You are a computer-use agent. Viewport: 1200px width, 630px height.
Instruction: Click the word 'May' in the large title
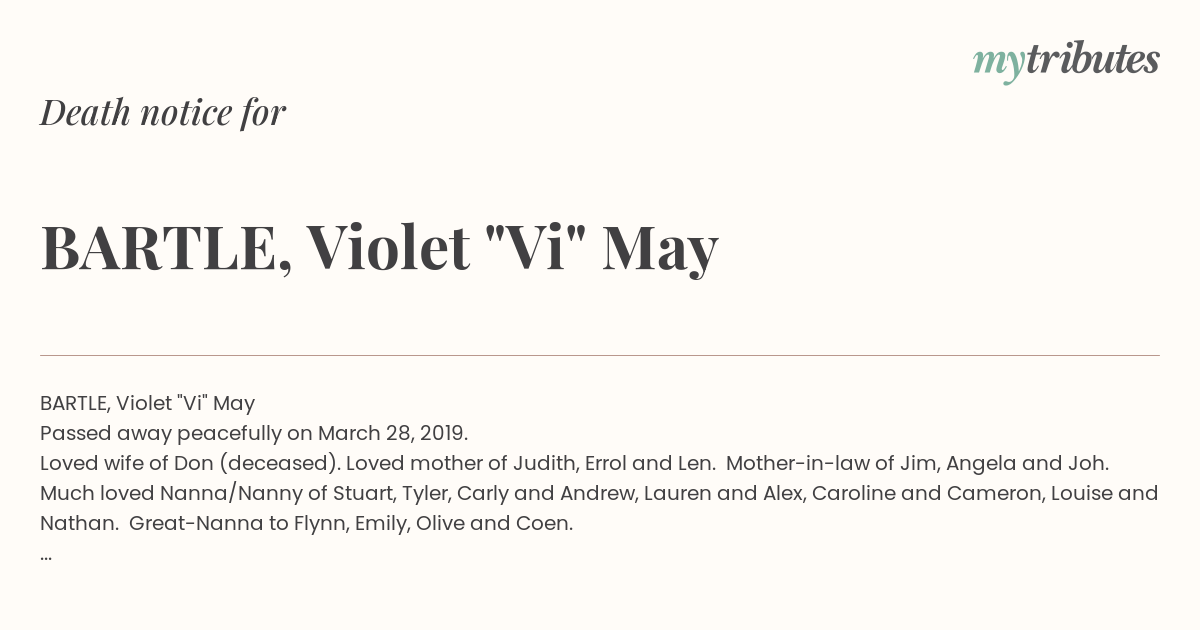[660, 250]
